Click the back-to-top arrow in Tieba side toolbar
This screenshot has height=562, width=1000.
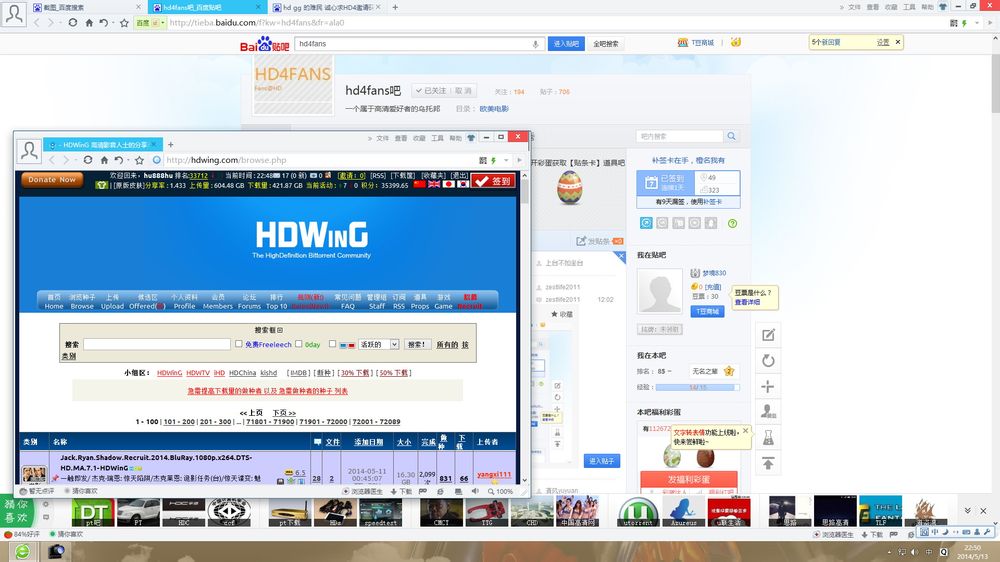coord(768,463)
